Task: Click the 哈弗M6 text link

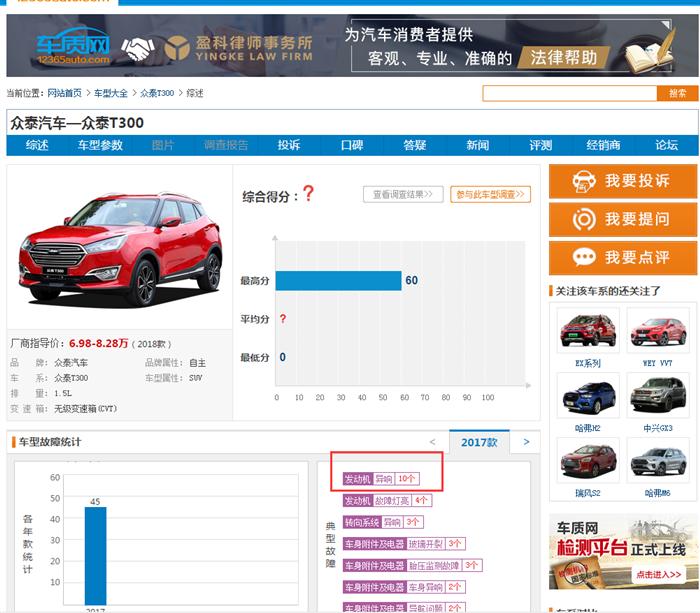Action: (658, 493)
